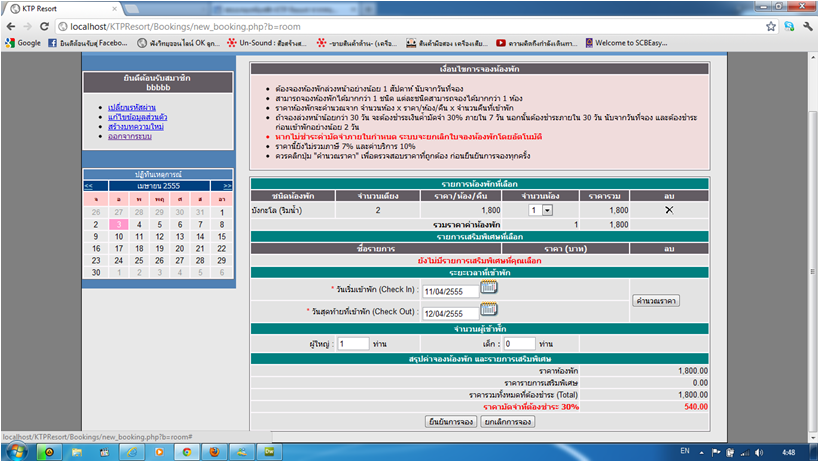Open Dreamweaver from the taskbar

pyautogui.click(x=270, y=452)
